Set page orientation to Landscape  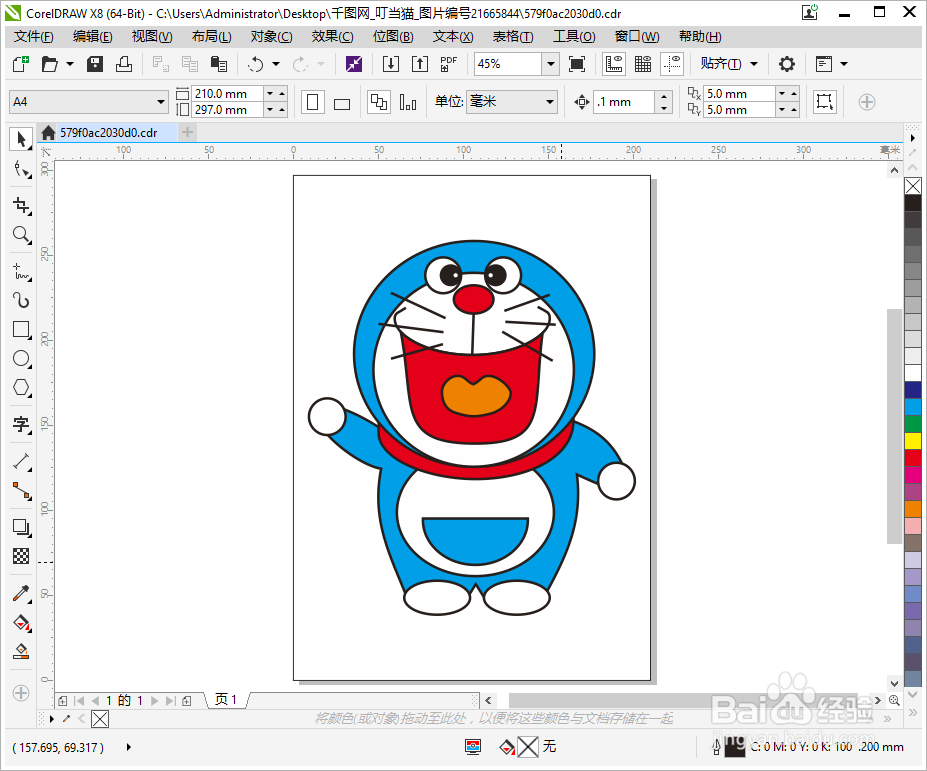pos(342,102)
